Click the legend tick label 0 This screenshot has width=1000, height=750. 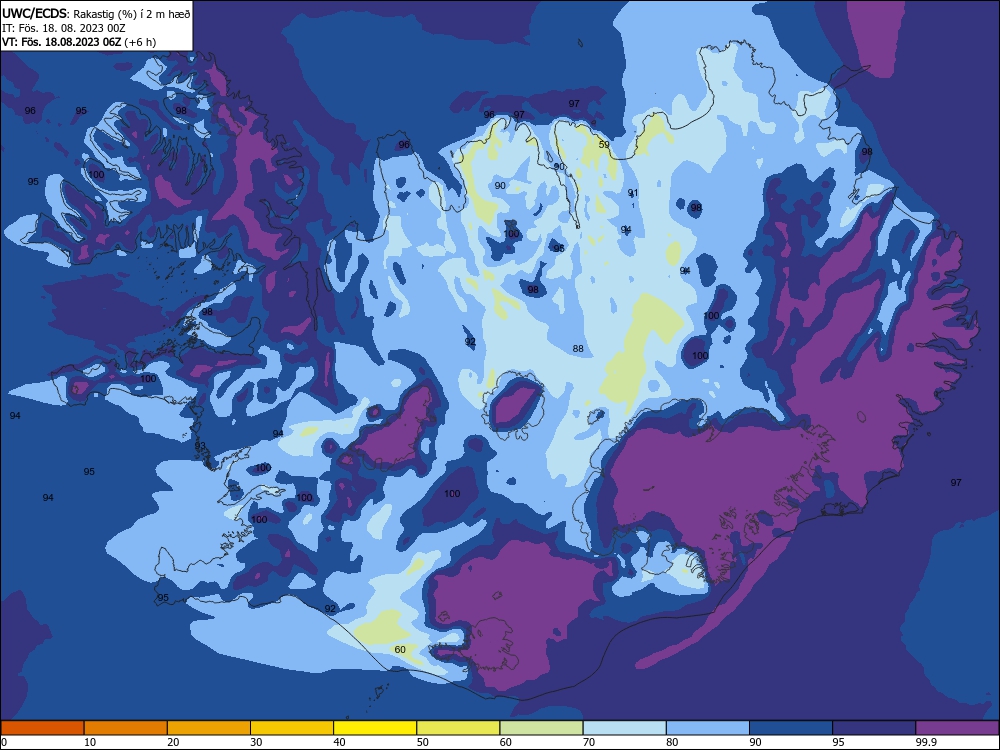tap(4, 742)
